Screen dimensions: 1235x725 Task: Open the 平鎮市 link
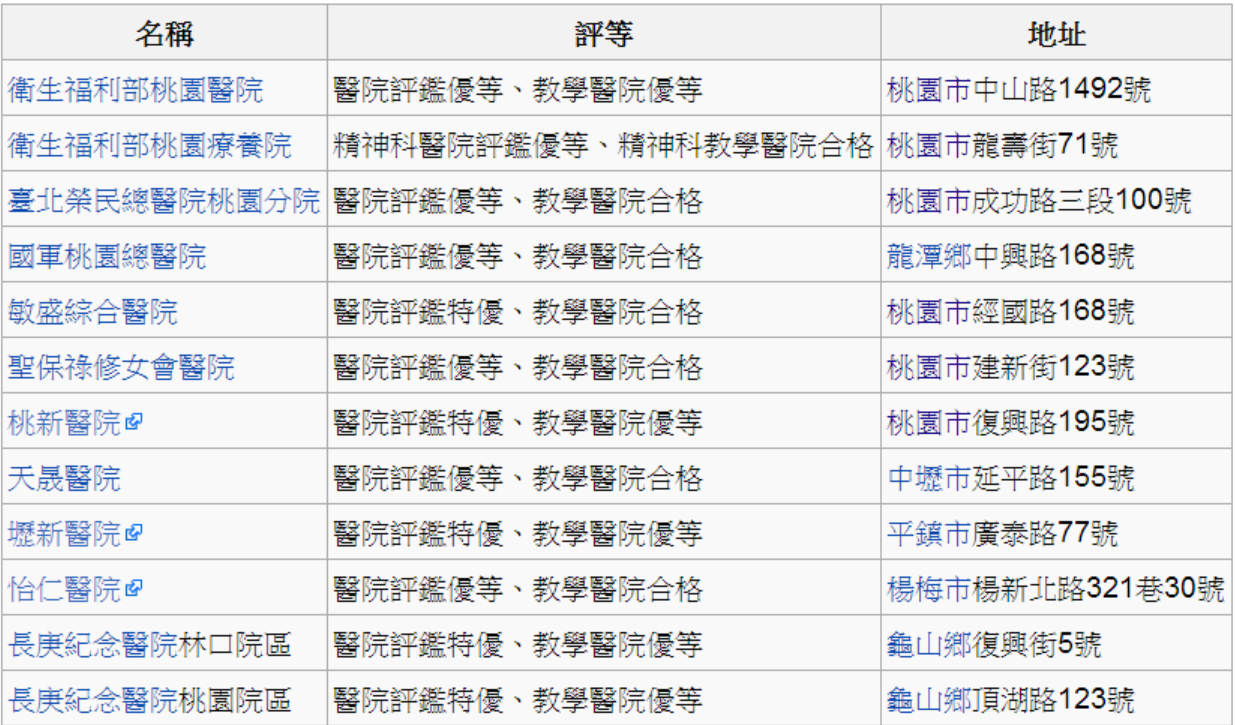pyautogui.click(x=929, y=534)
